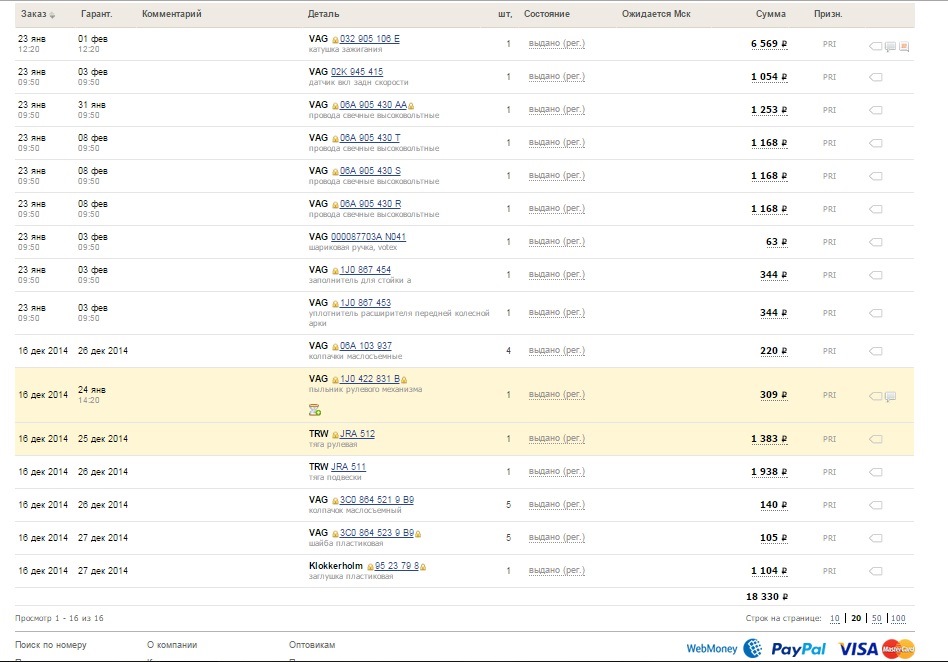
Task: Click the Состояние column header
Action: [x=547, y=14]
